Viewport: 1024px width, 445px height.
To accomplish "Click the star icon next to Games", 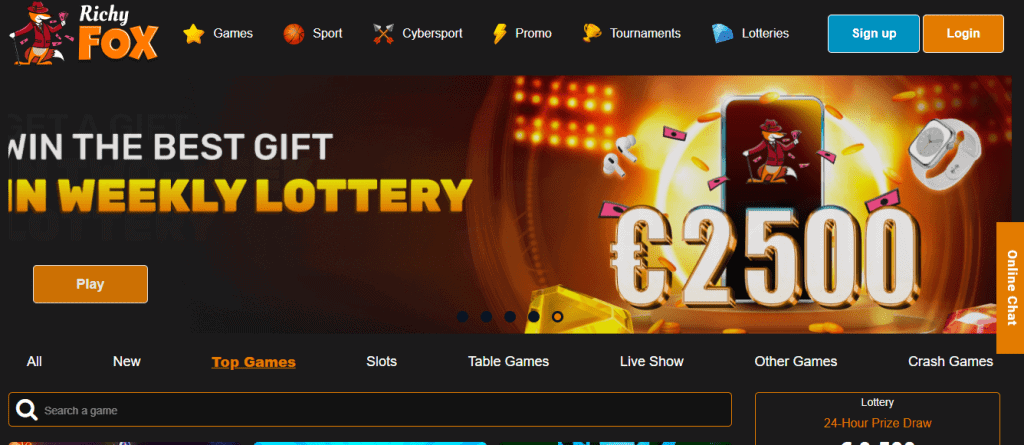I will 194,33.
